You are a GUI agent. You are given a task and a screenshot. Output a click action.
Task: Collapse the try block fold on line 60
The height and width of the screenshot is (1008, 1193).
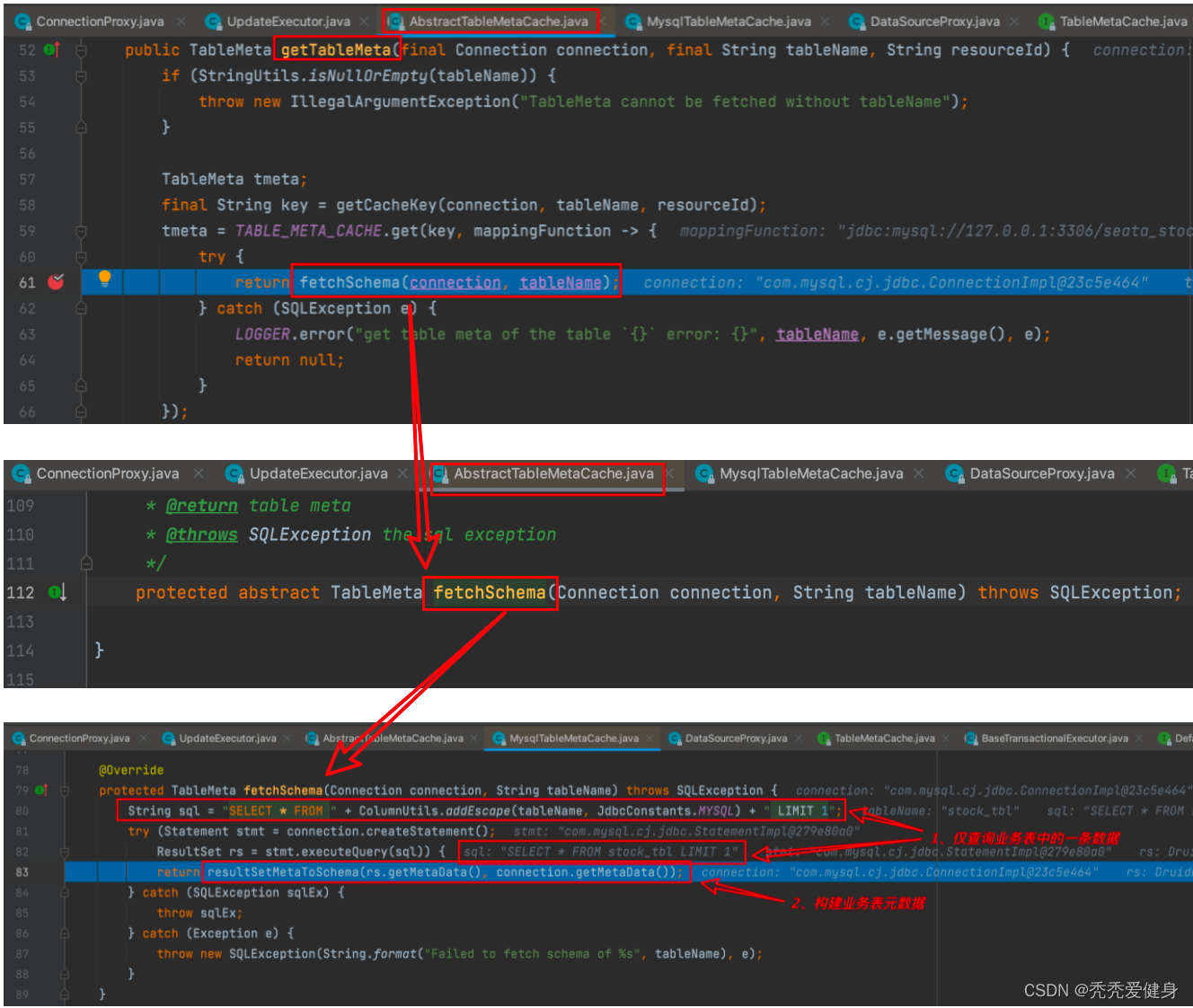[x=81, y=257]
